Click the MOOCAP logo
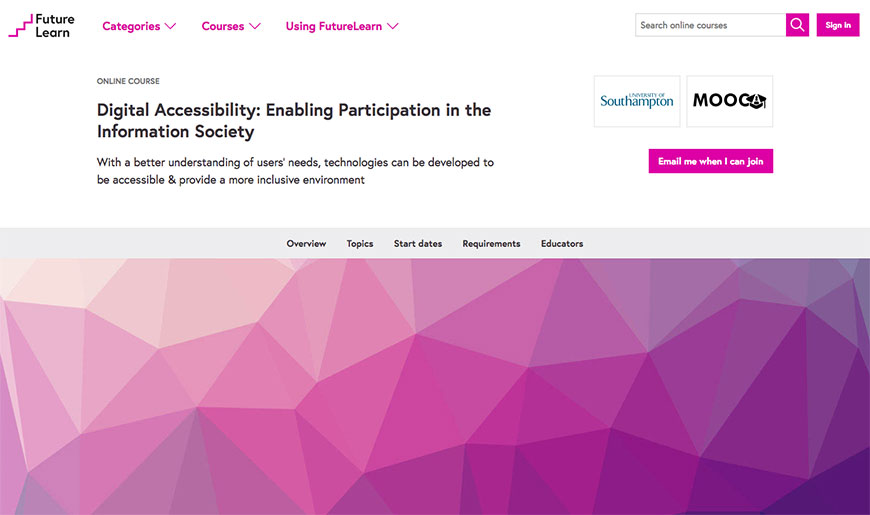870x515 pixels. [730, 101]
